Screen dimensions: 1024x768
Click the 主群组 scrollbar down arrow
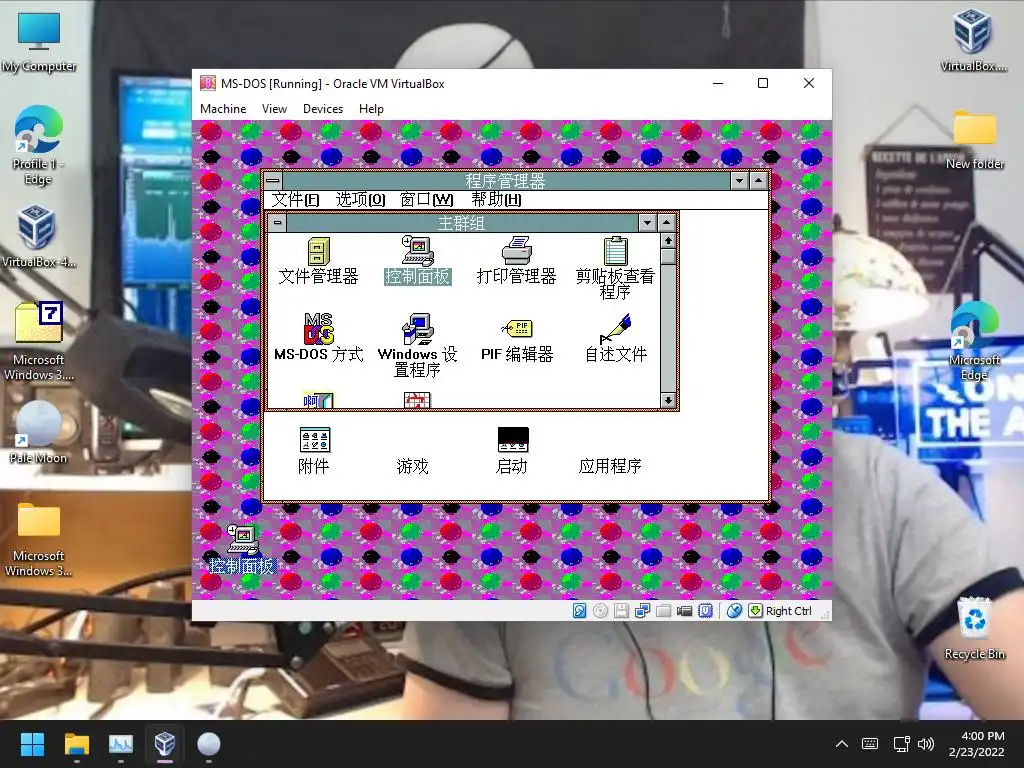[667, 400]
